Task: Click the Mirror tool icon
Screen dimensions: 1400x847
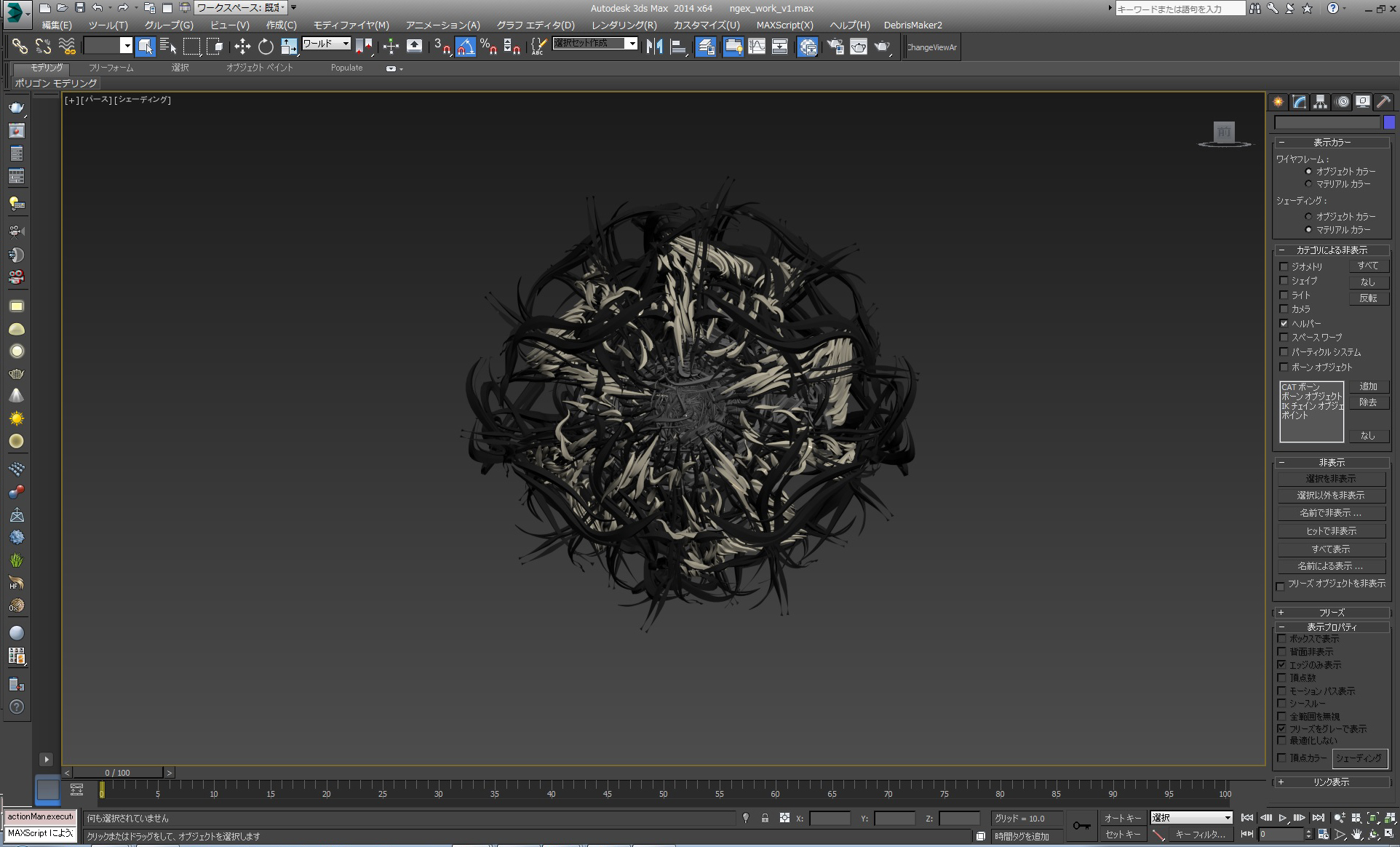Action: pos(654,47)
